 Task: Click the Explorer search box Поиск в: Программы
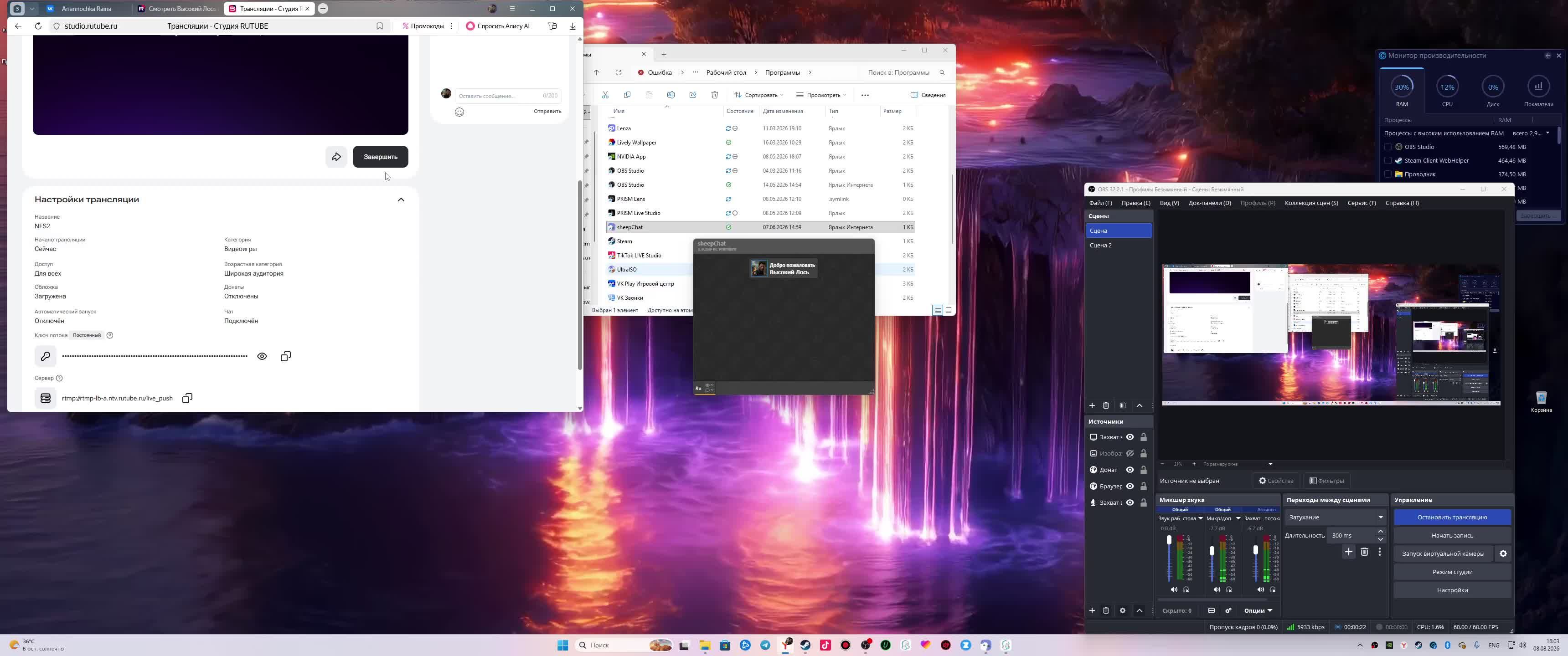906,72
